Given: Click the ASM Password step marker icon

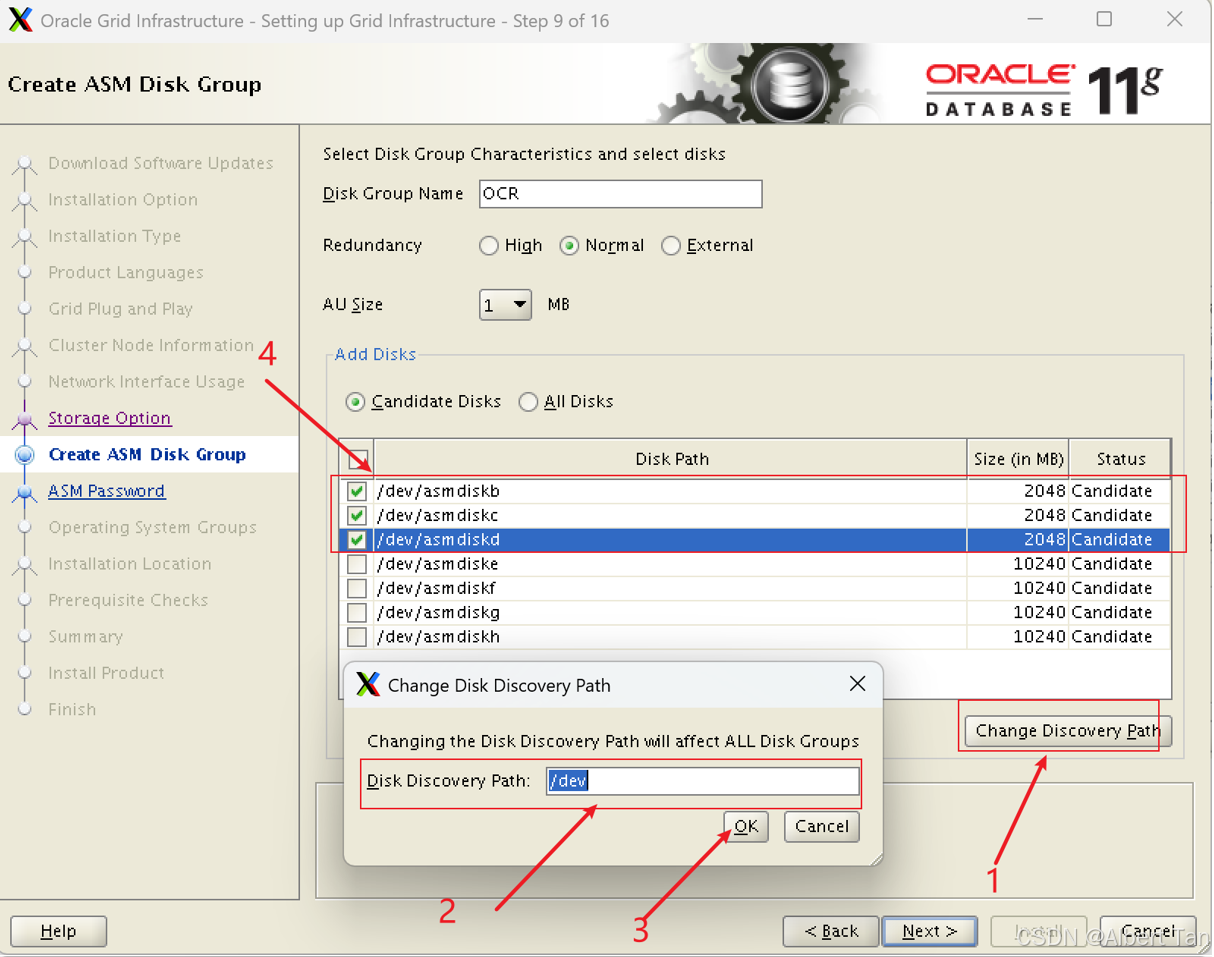Looking at the screenshot, I should (x=25, y=492).
